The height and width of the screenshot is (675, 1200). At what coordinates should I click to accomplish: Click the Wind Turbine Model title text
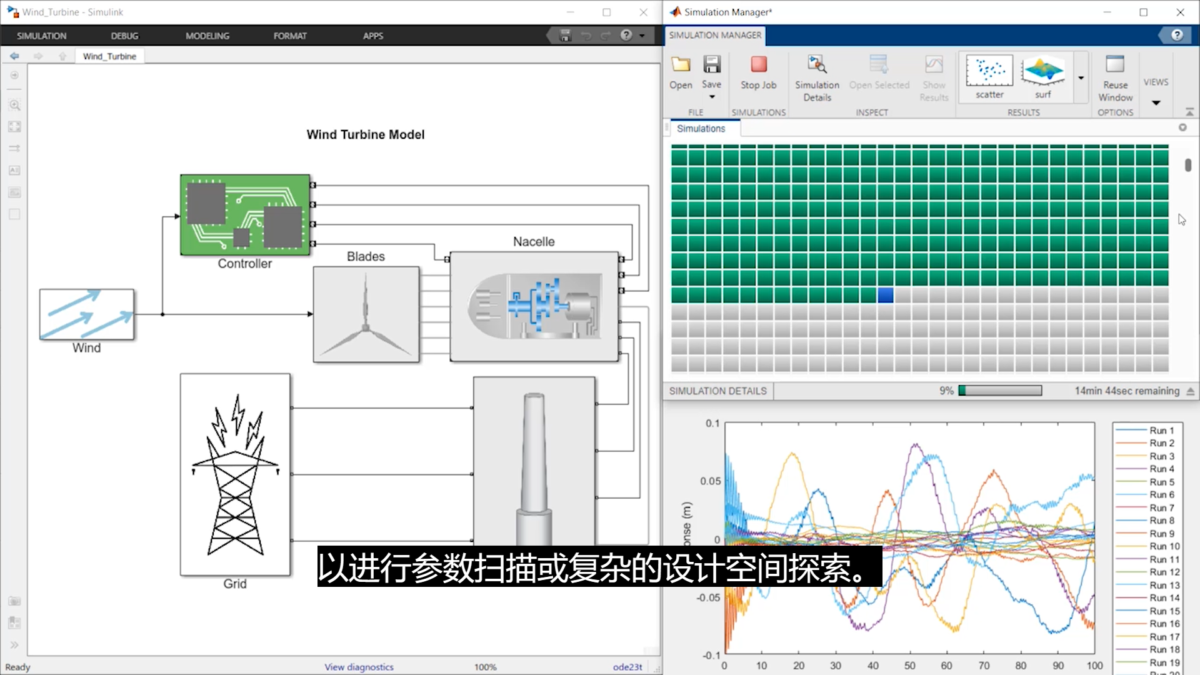point(365,135)
